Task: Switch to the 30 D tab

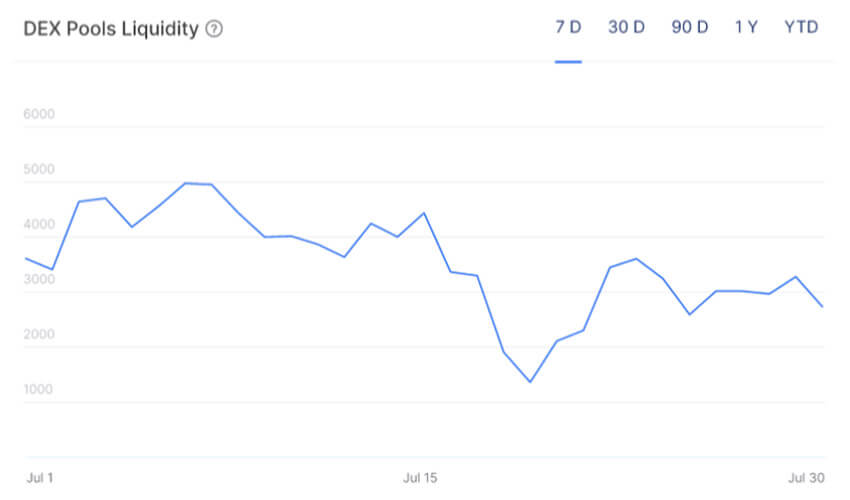Action: click(x=626, y=27)
